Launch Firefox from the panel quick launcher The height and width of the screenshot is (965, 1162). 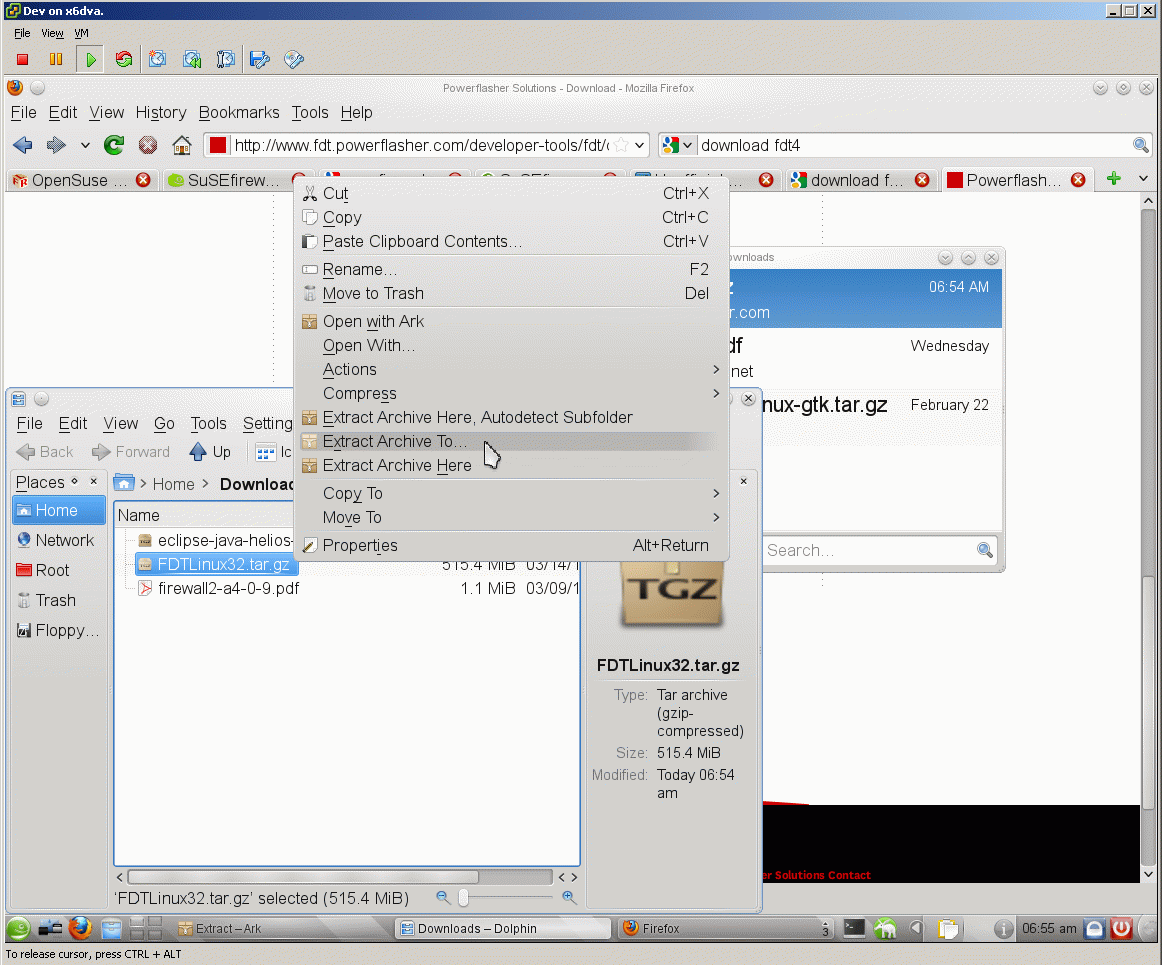pos(80,928)
